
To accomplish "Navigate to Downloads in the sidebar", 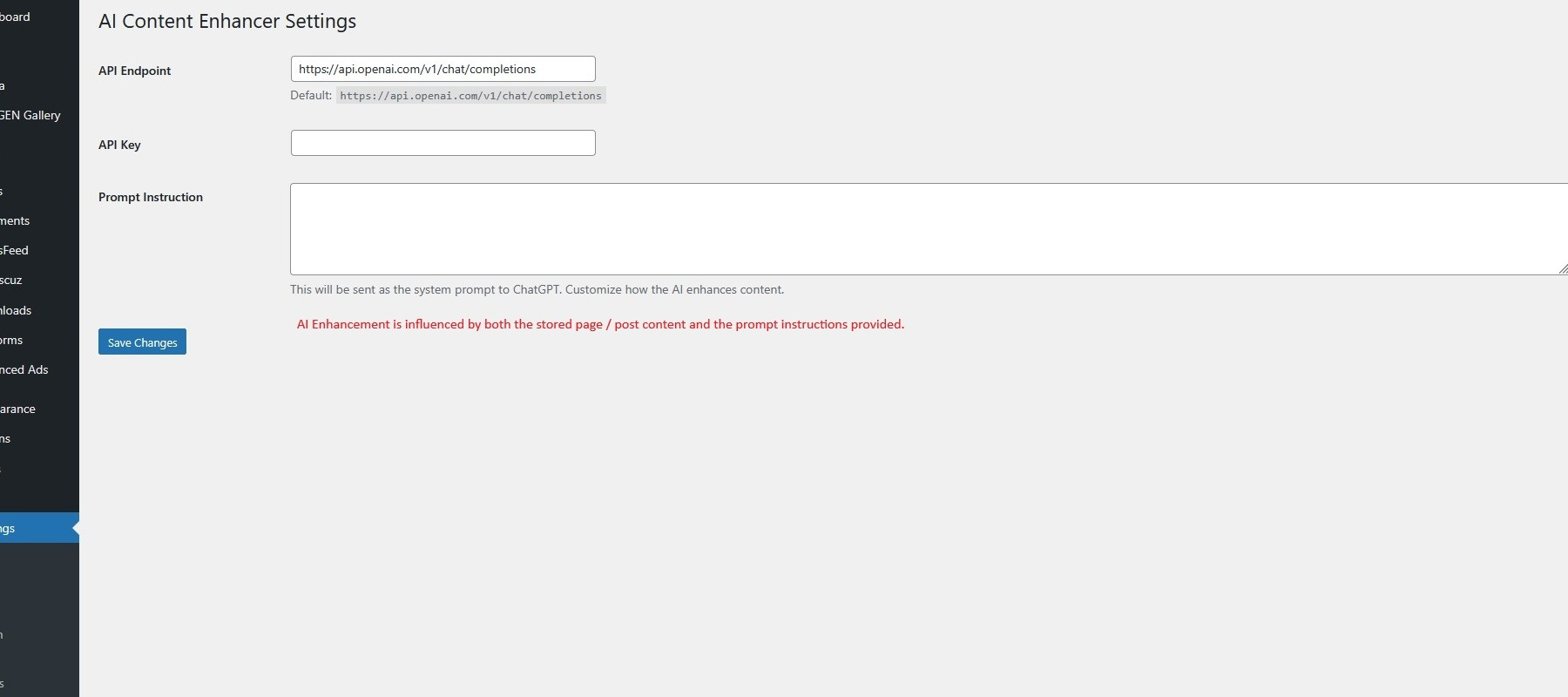I will [x=17, y=310].
